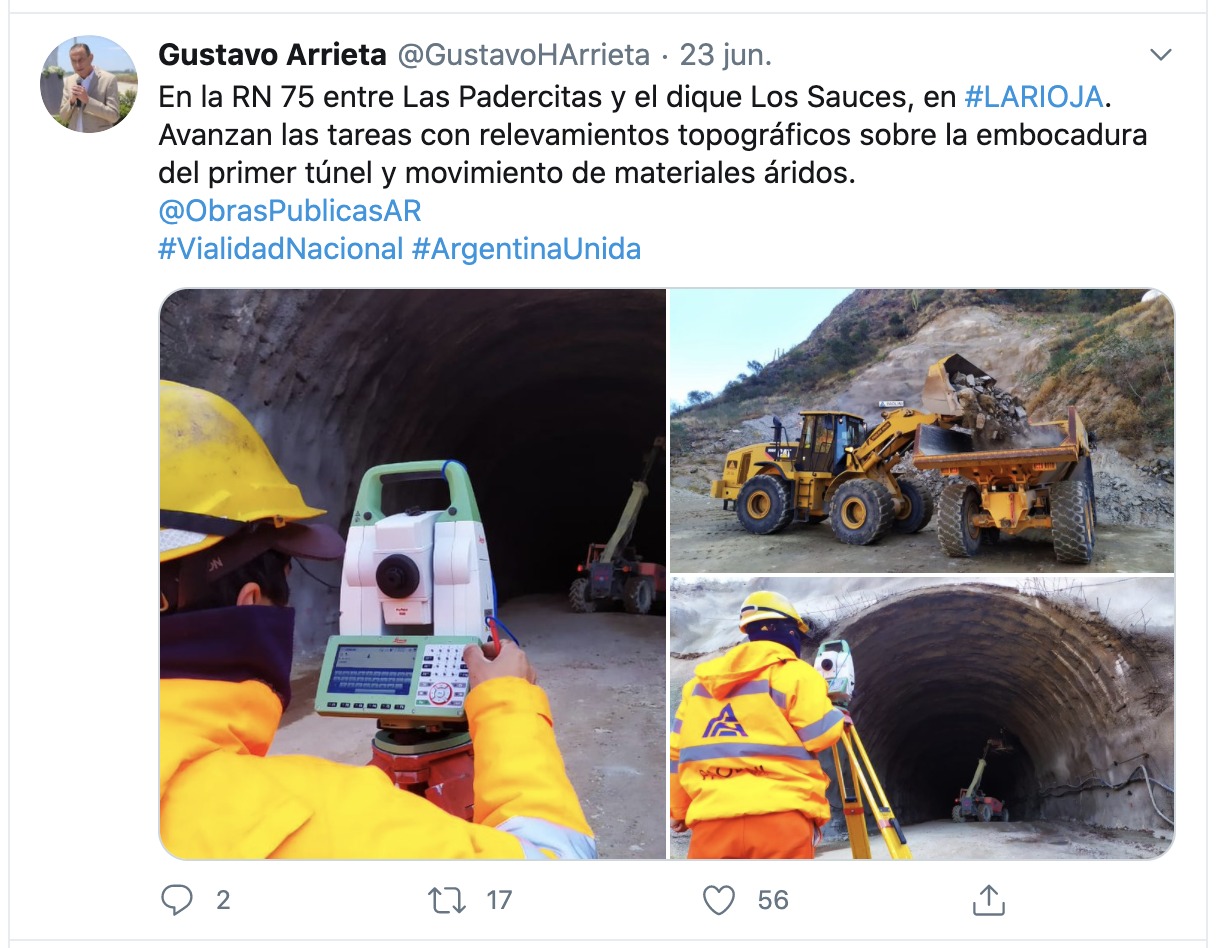This screenshot has height=948, width=1216.
Task: Click the like count 56
Action: click(x=773, y=900)
